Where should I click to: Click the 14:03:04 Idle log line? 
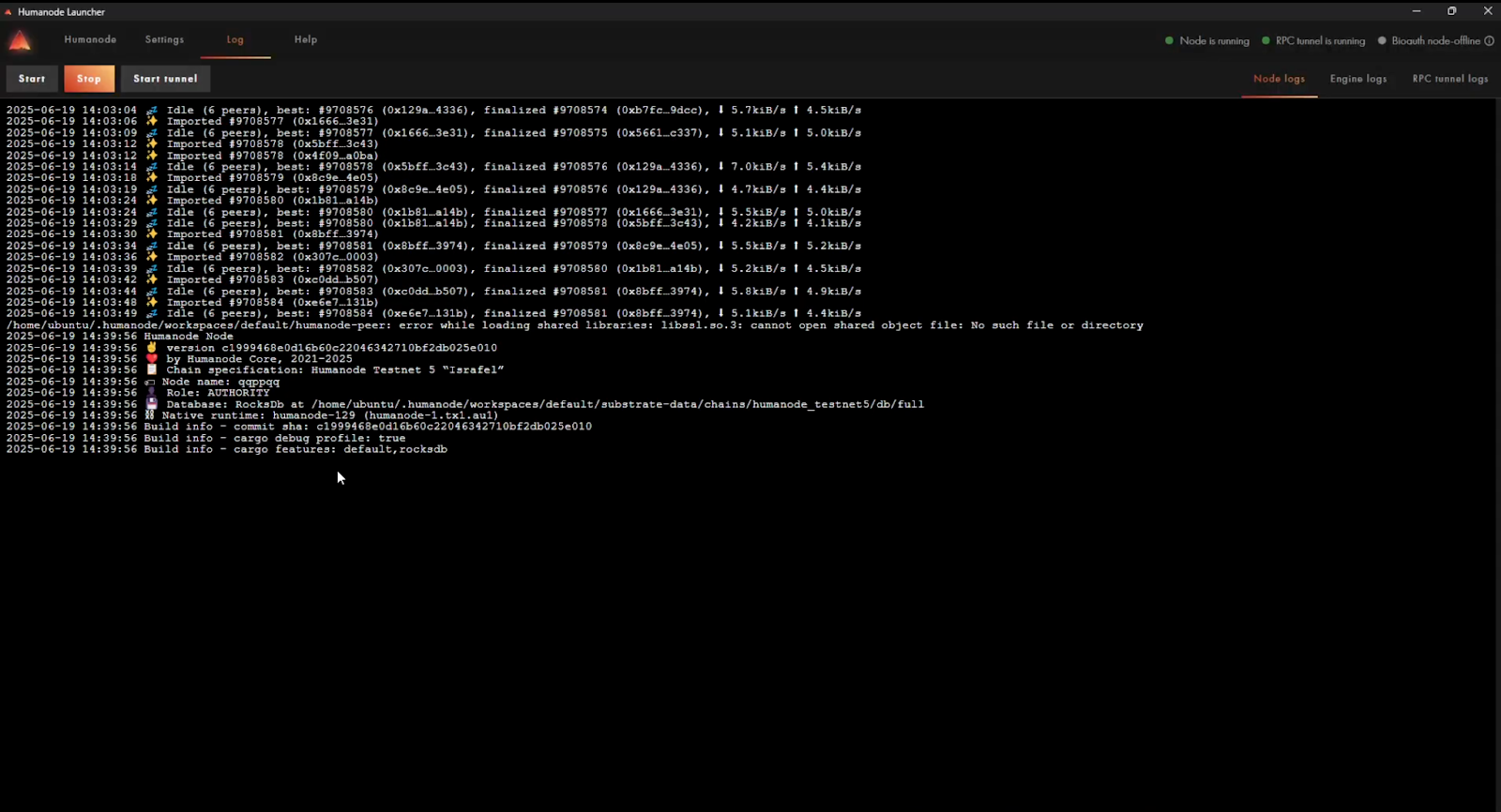[x=433, y=110]
